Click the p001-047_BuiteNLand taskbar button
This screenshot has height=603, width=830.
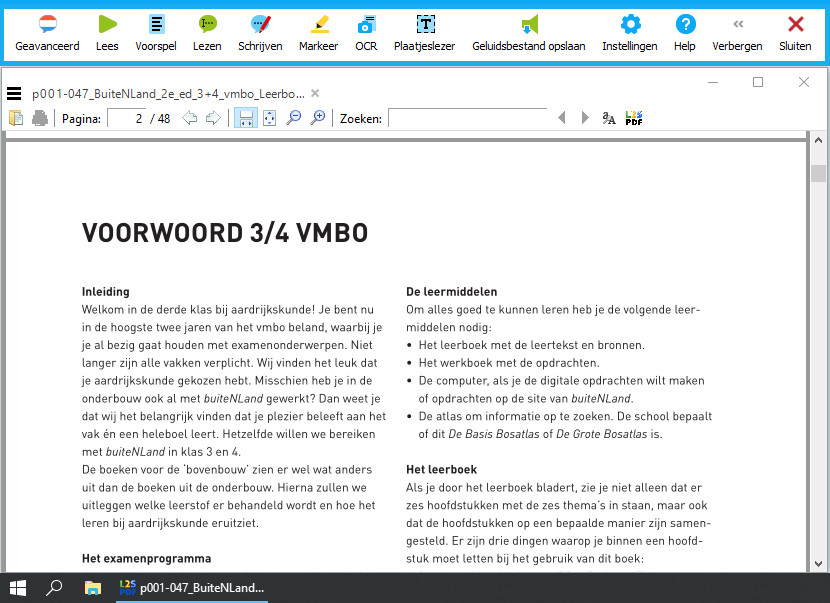point(192,588)
